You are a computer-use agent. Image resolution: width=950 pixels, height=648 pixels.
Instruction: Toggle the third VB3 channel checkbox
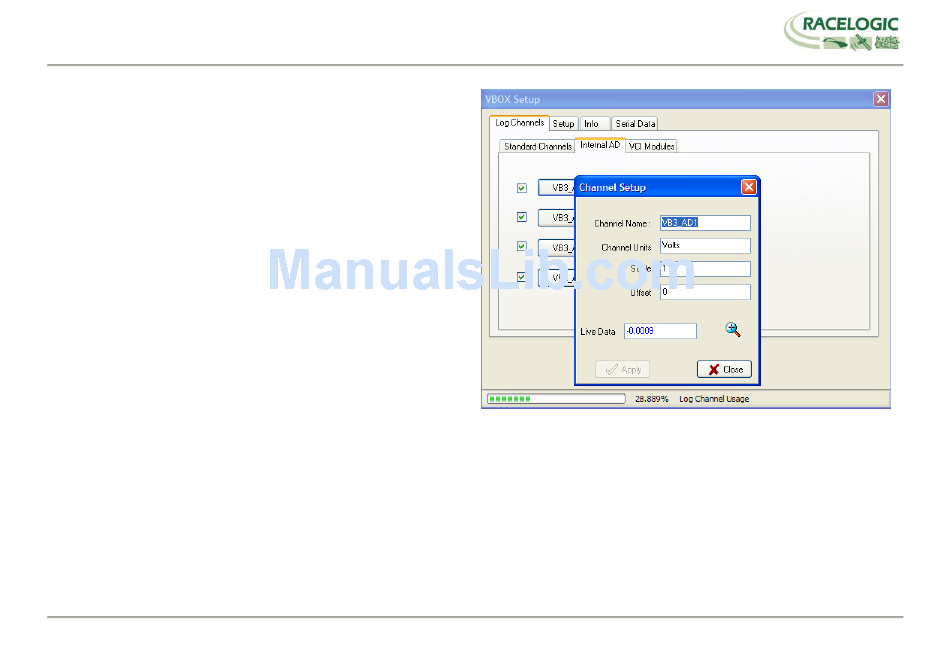522,246
